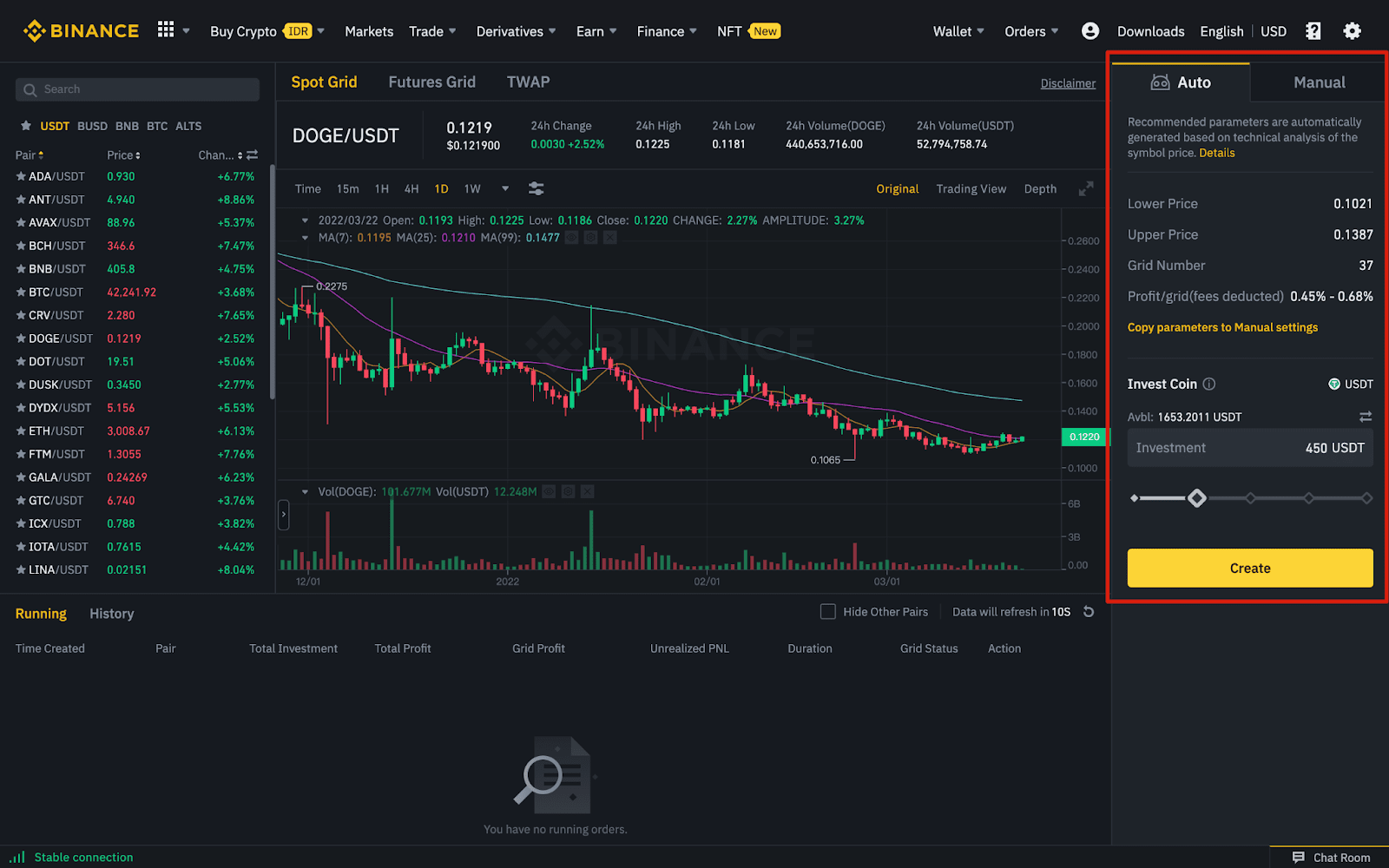Open History orders tab
This screenshot has width=1389, height=868.
coord(112,614)
